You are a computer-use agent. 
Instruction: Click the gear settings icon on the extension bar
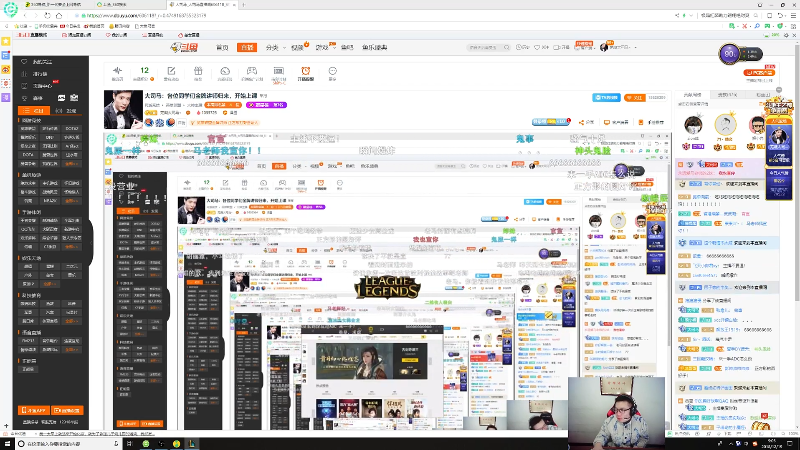pos(786,35)
